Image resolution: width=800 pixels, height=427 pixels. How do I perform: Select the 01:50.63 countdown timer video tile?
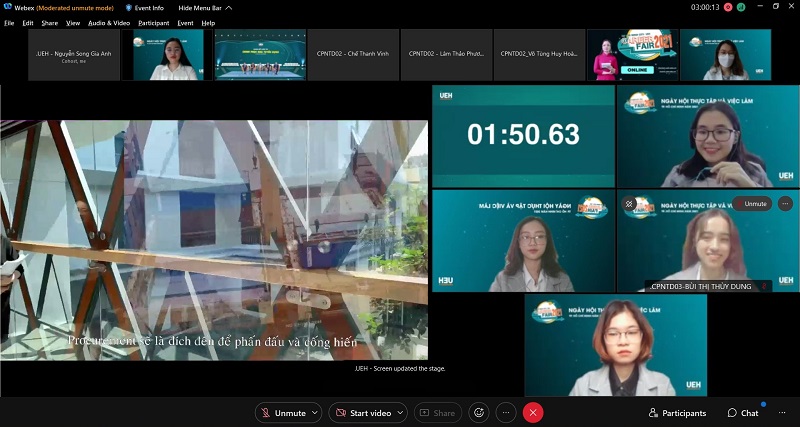pyautogui.click(x=523, y=136)
